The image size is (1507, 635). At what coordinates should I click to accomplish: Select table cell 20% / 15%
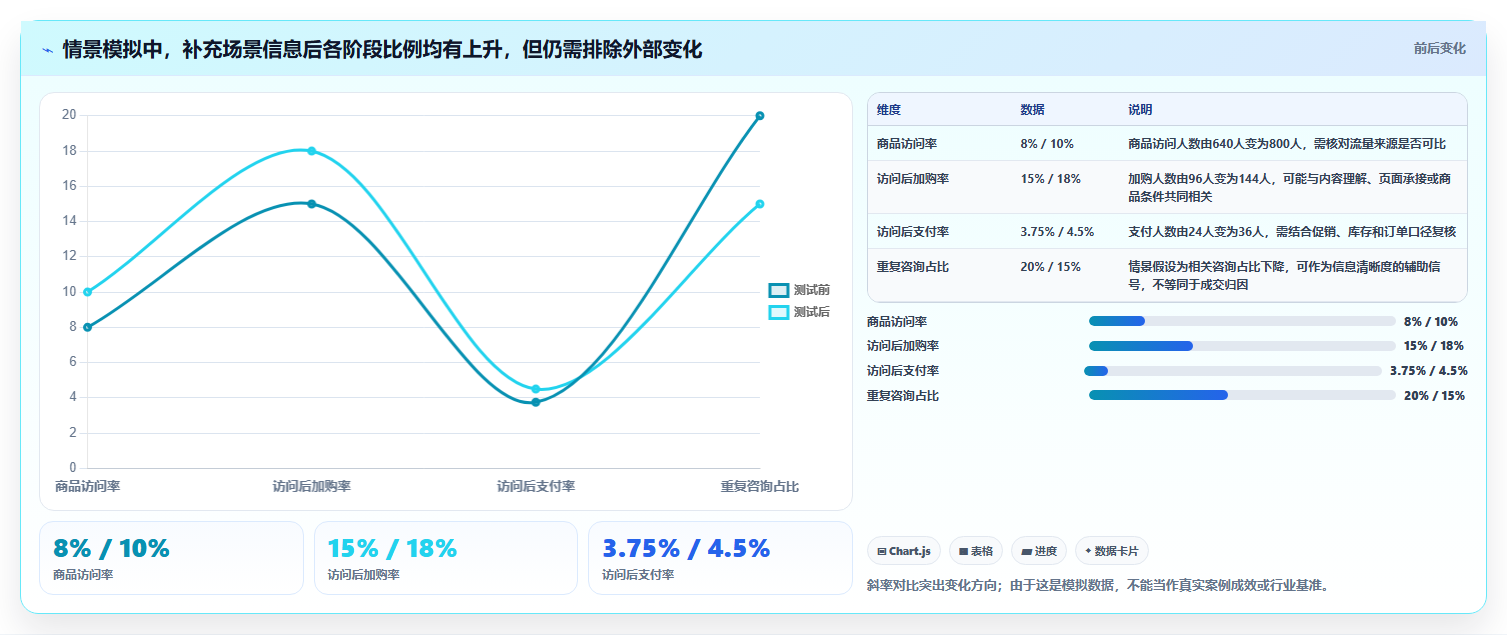coord(1051,267)
